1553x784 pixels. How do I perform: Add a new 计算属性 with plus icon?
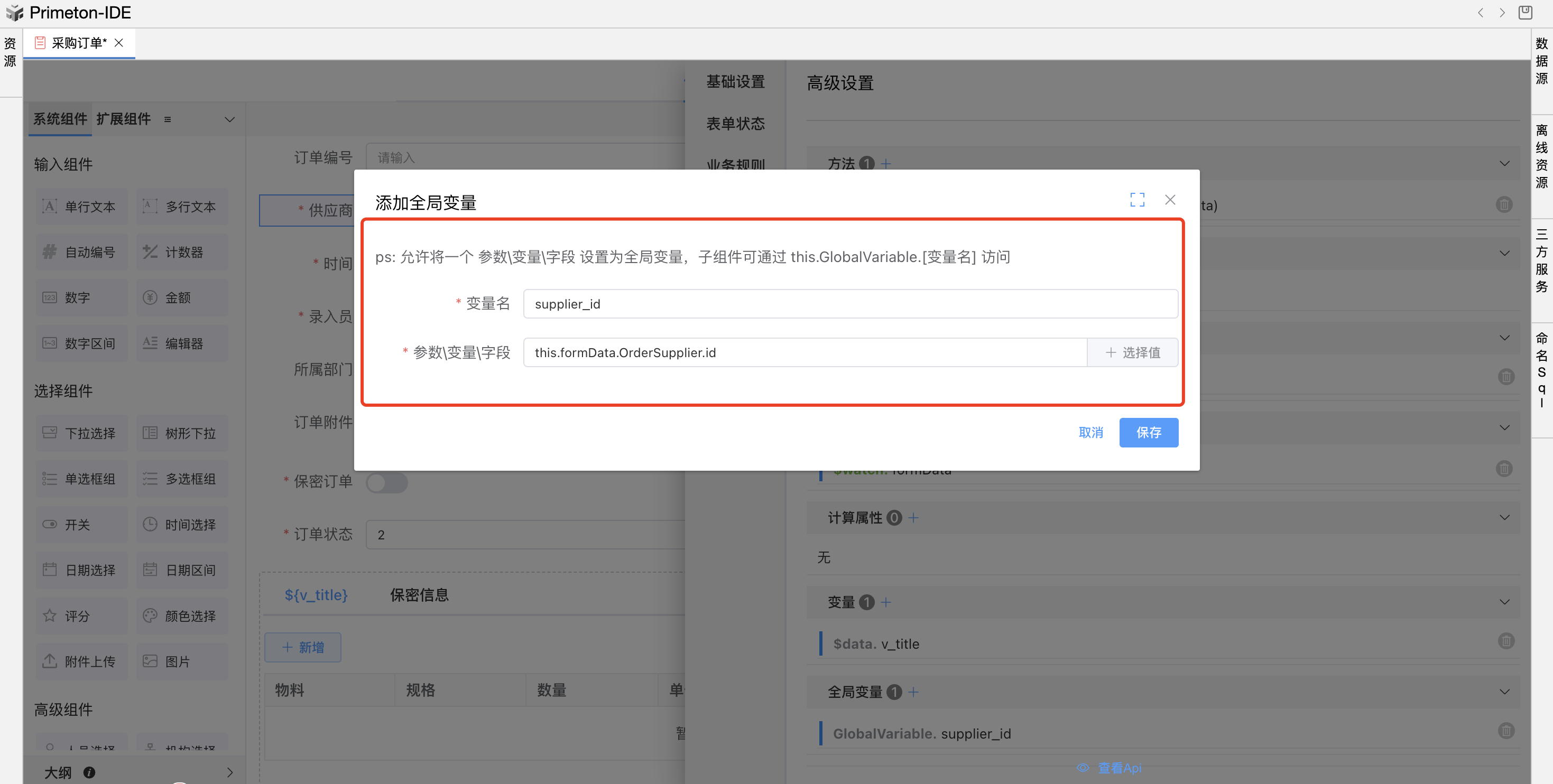point(913,518)
